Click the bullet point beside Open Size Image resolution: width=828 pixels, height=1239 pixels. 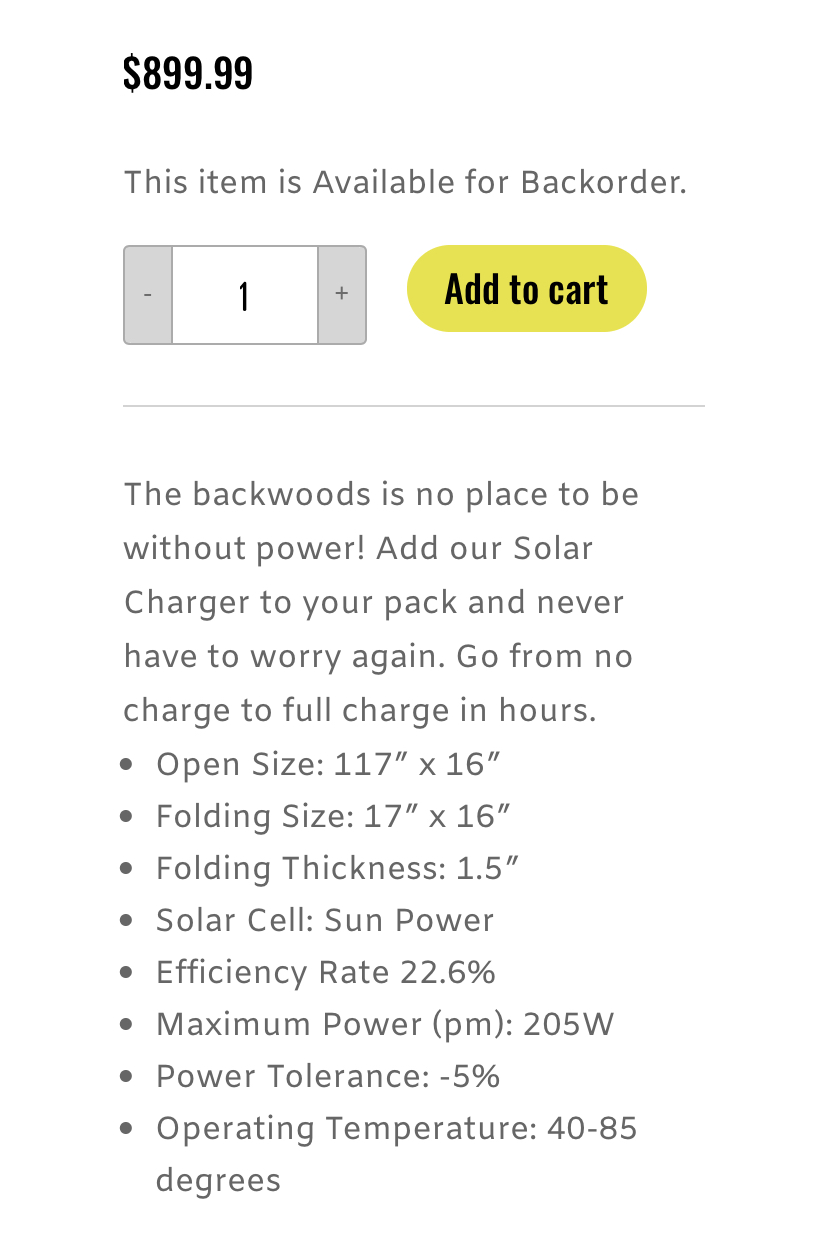(x=126, y=765)
